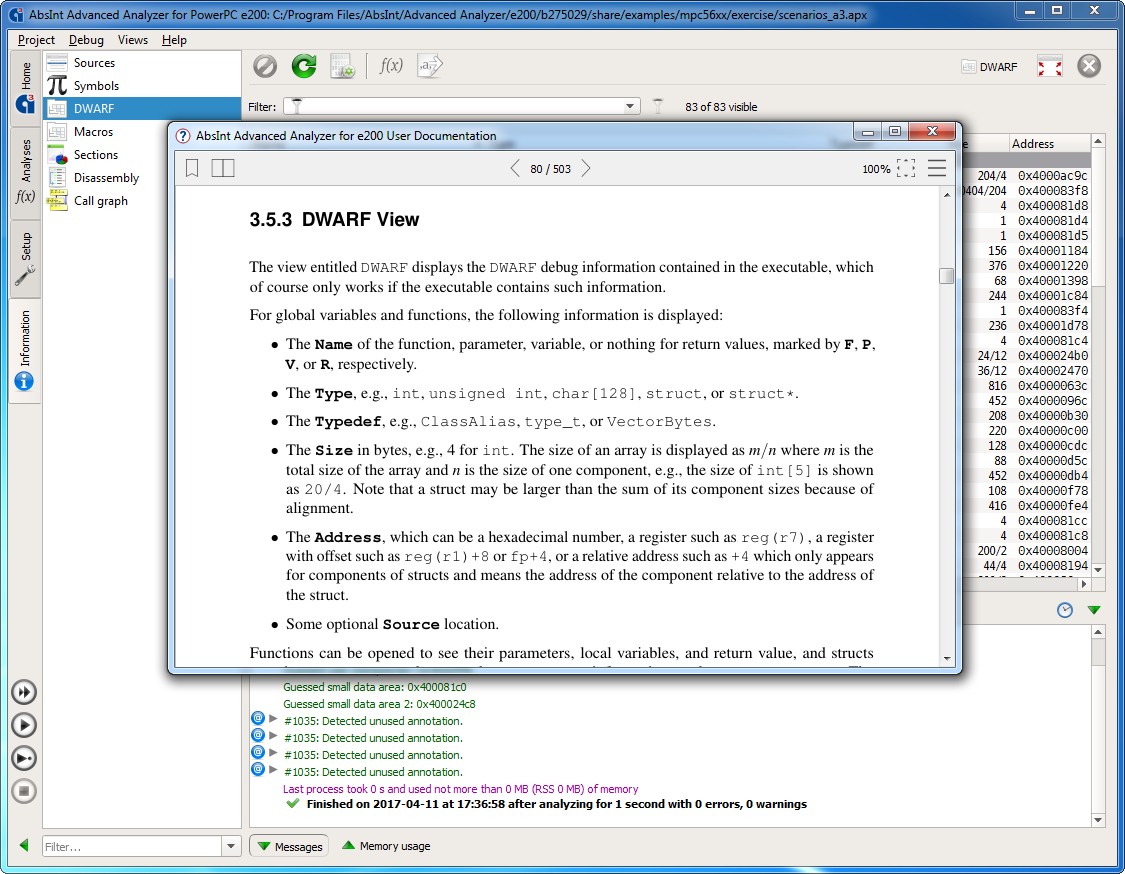The width and height of the screenshot is (1125, 874).
Task: Select Sections in the information list
Action: click(x=142, y=155)
